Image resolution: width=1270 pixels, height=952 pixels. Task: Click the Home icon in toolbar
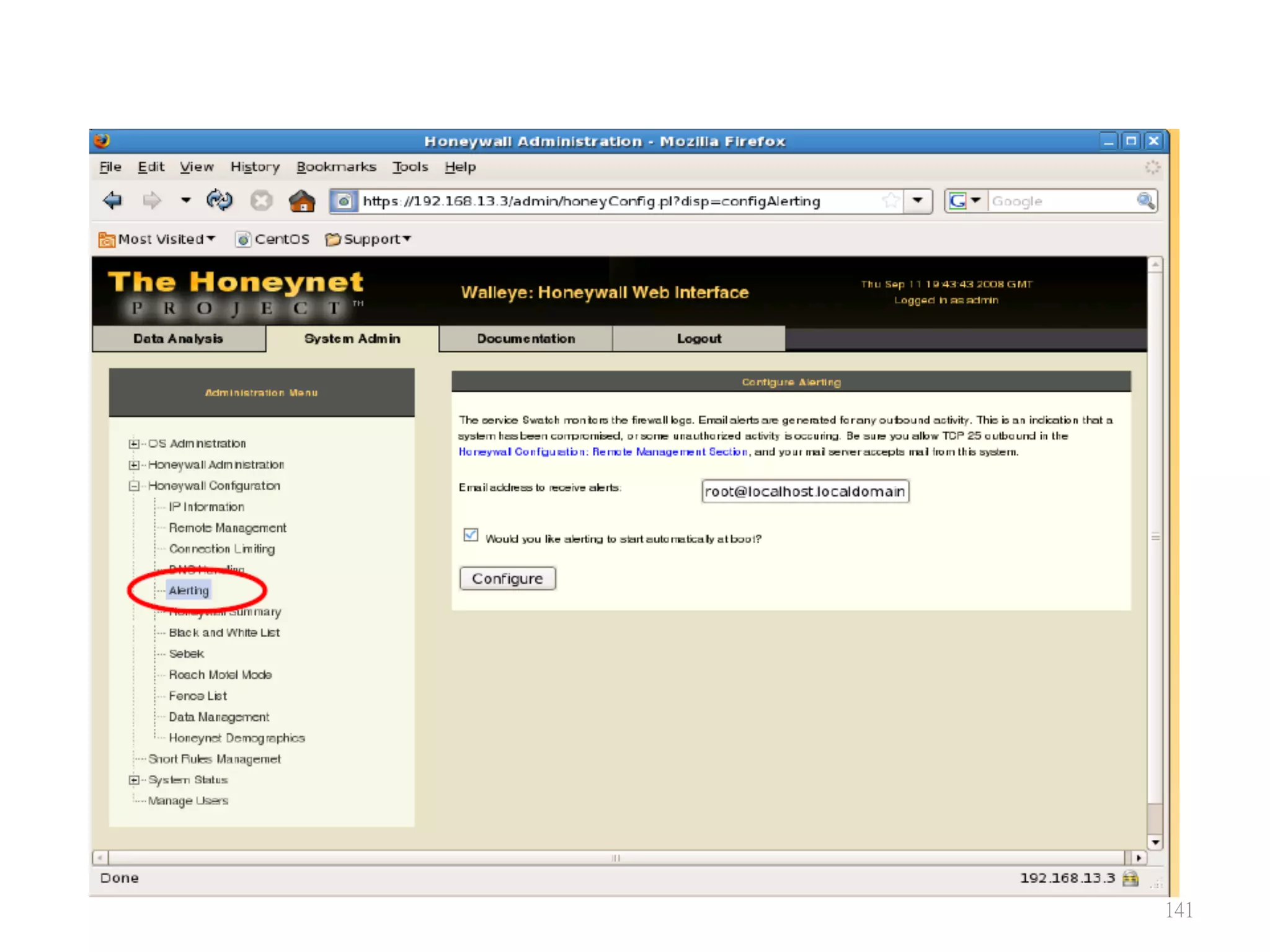(302, 200)
